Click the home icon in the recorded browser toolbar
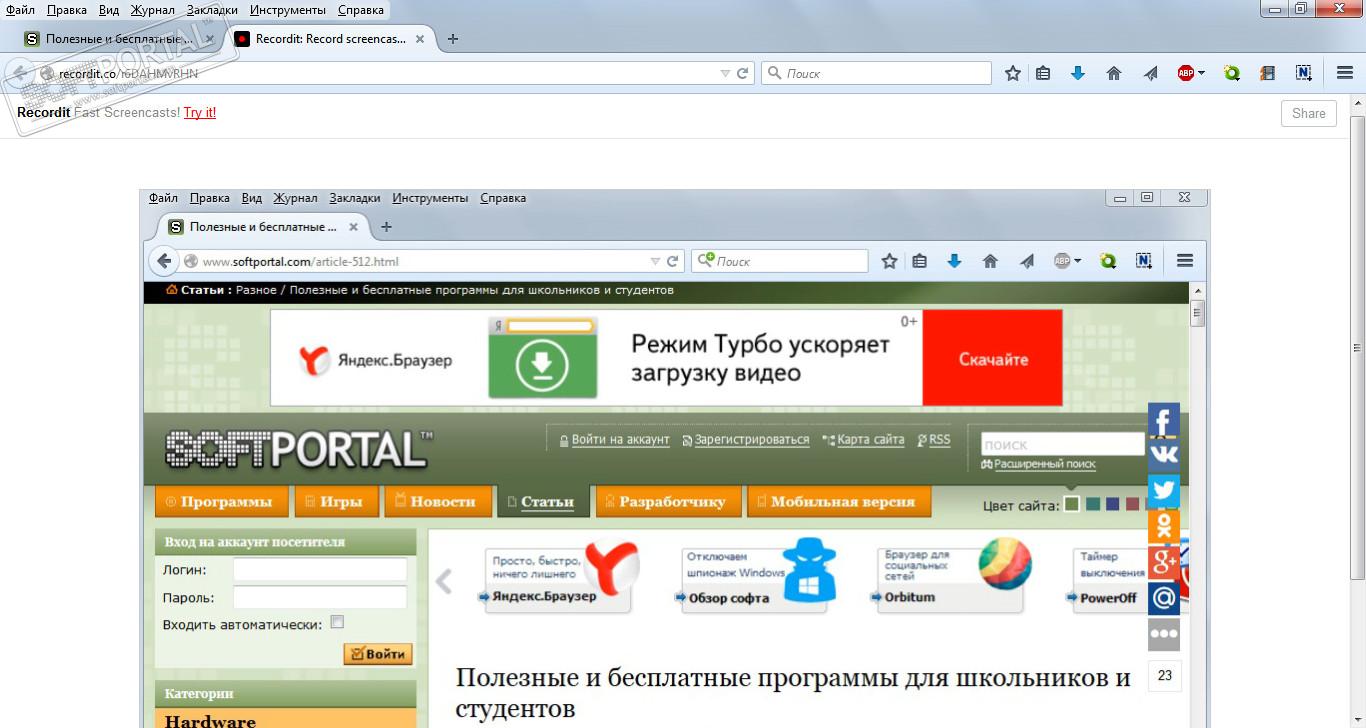The width and height of the screenshot is (1366, 728). pos(990,261)
